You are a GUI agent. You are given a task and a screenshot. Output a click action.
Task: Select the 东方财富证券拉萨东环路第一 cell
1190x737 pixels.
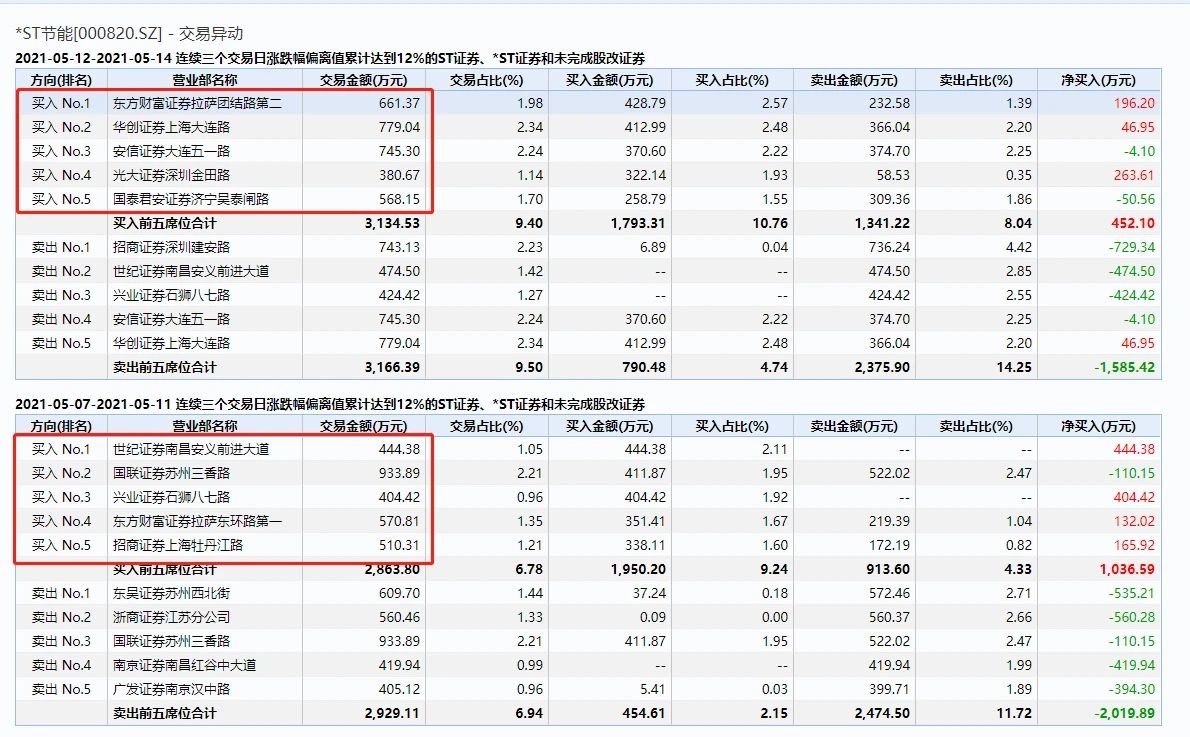pos(197,521)
